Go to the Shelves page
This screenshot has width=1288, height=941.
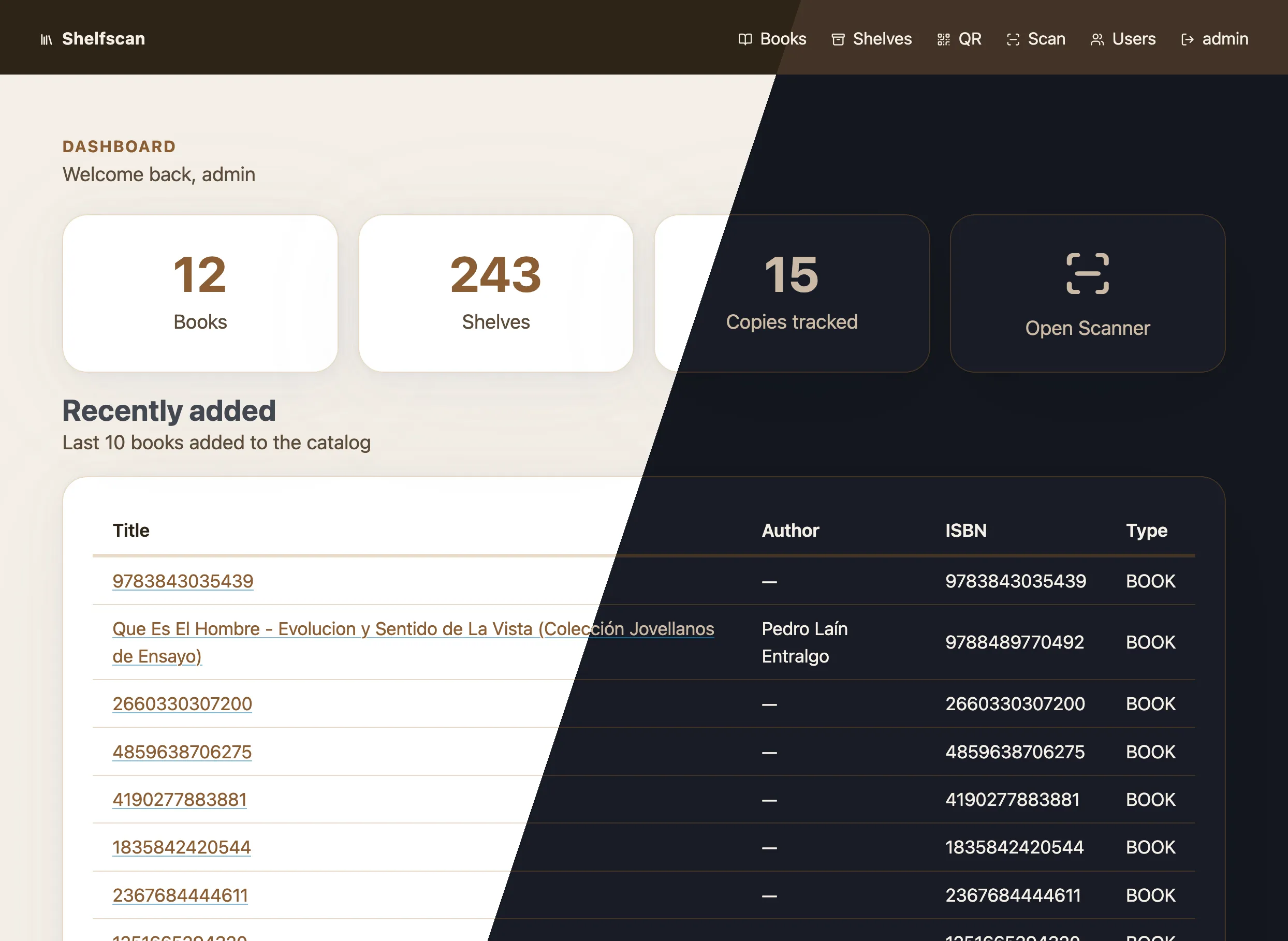[x=872, y=39]
